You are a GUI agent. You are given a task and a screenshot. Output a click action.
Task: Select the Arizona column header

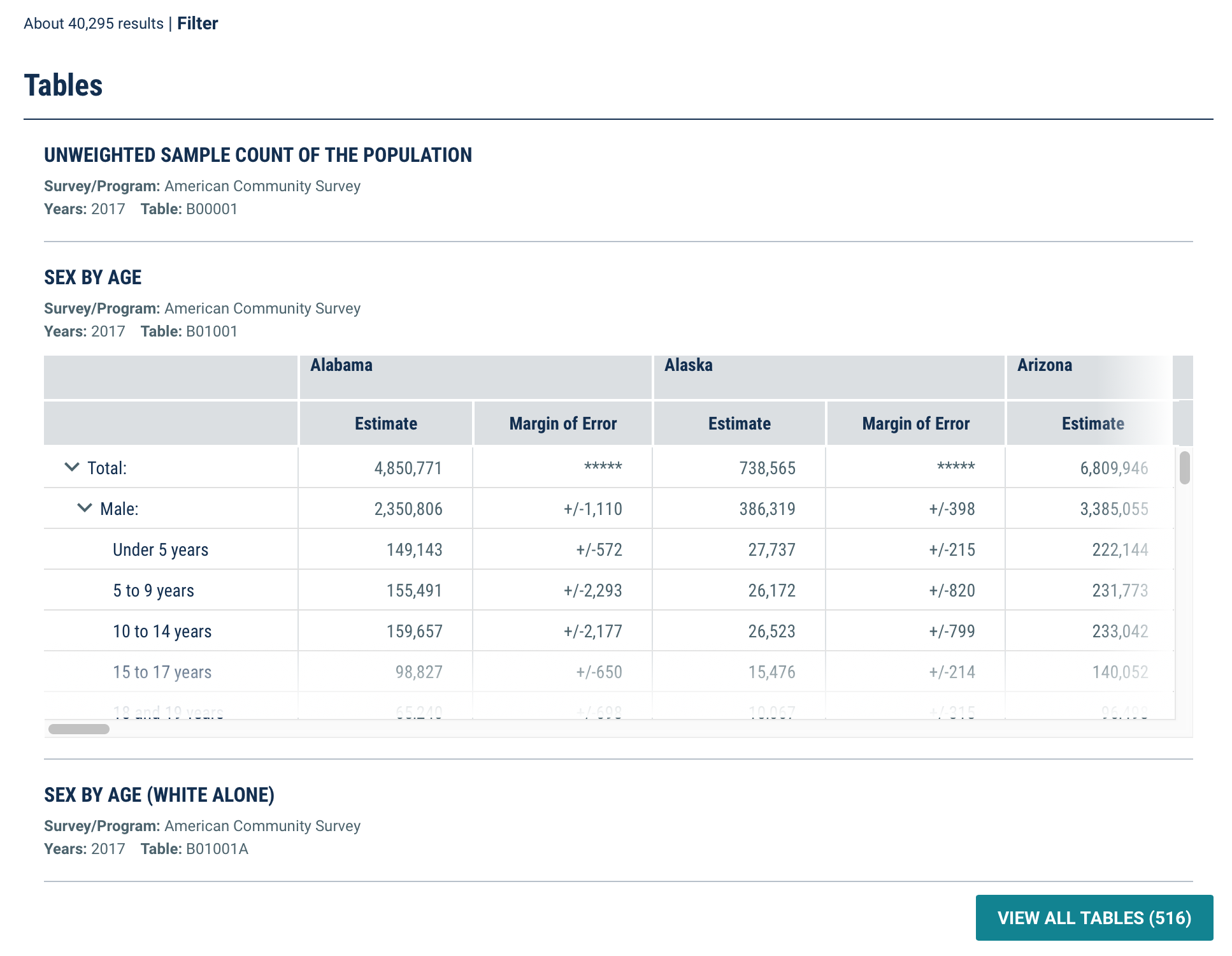tap(1044, 365)
